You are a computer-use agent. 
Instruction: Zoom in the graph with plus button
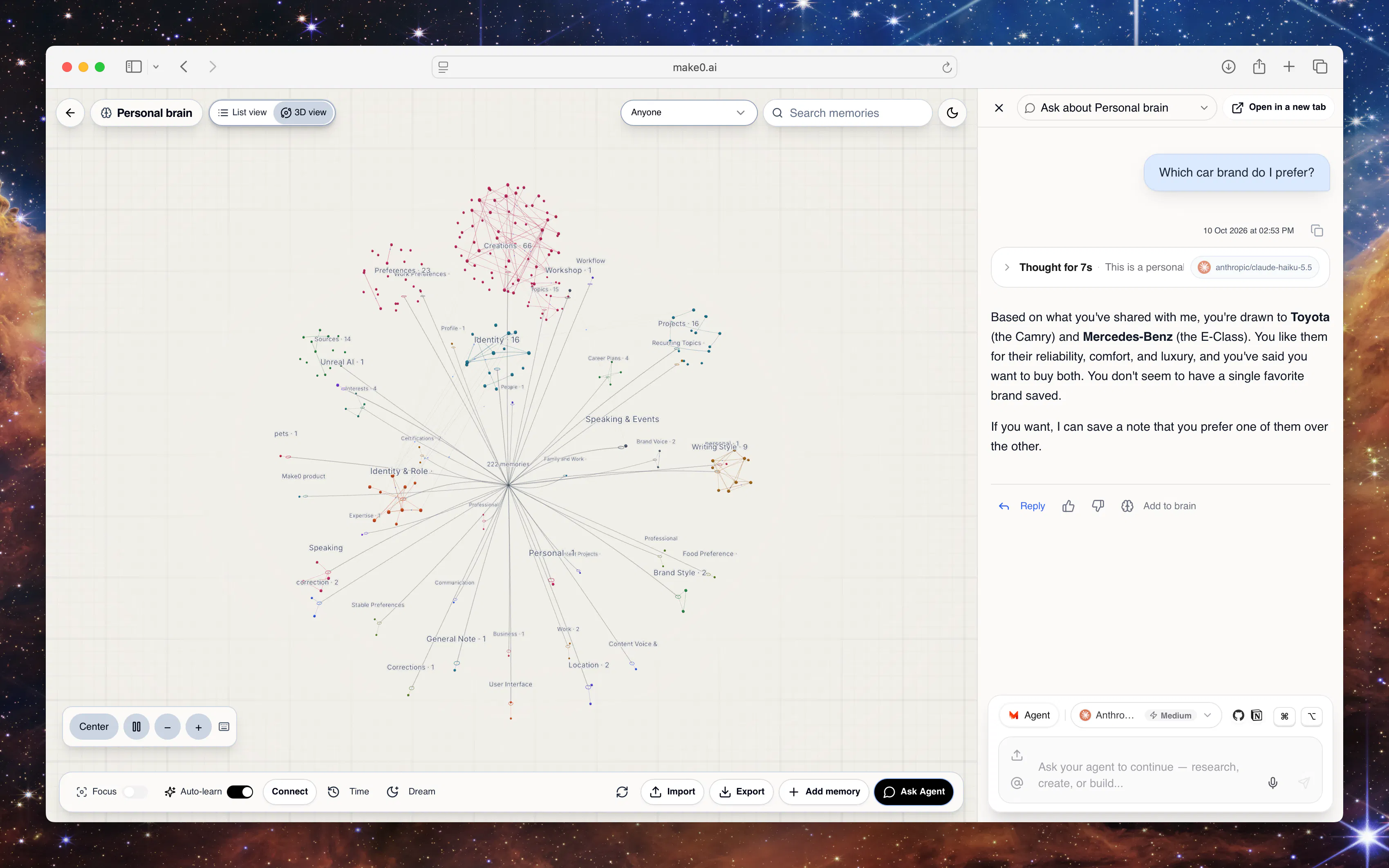[198, 727]
